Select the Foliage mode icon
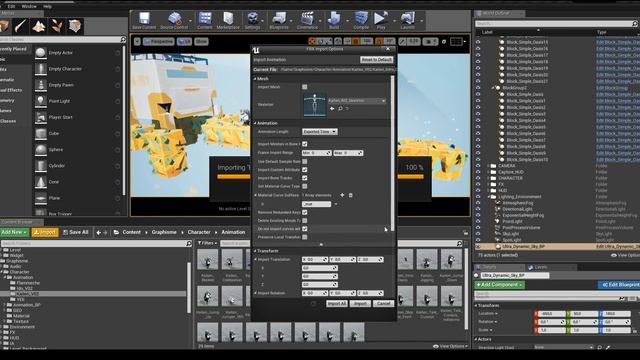 coord(57,26)
